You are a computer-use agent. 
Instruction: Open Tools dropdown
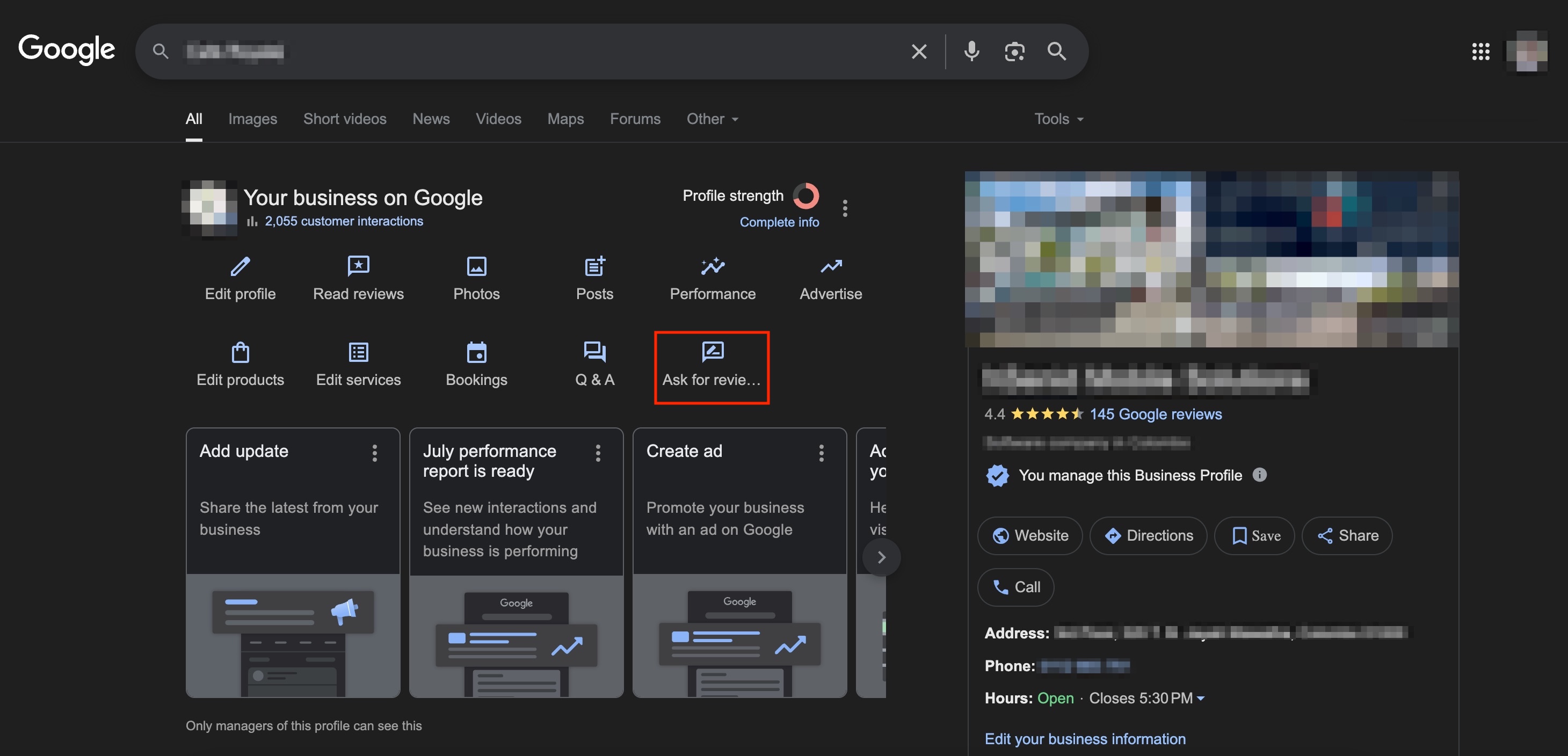[1058, 119]
